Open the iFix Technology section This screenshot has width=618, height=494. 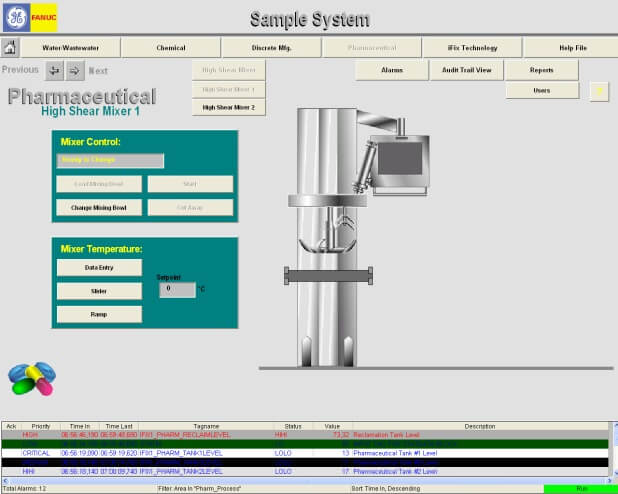[x=472, y=48]
